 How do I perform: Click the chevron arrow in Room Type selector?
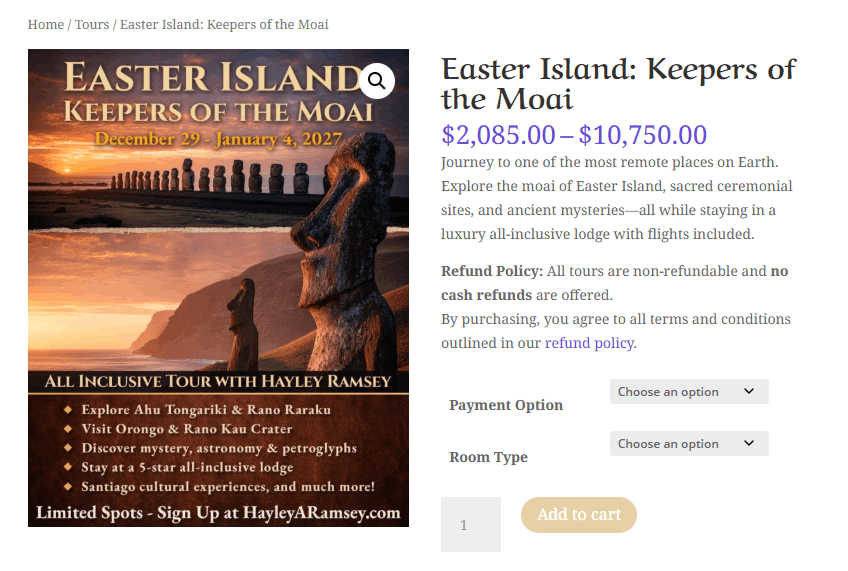click(x=749, y=444)
